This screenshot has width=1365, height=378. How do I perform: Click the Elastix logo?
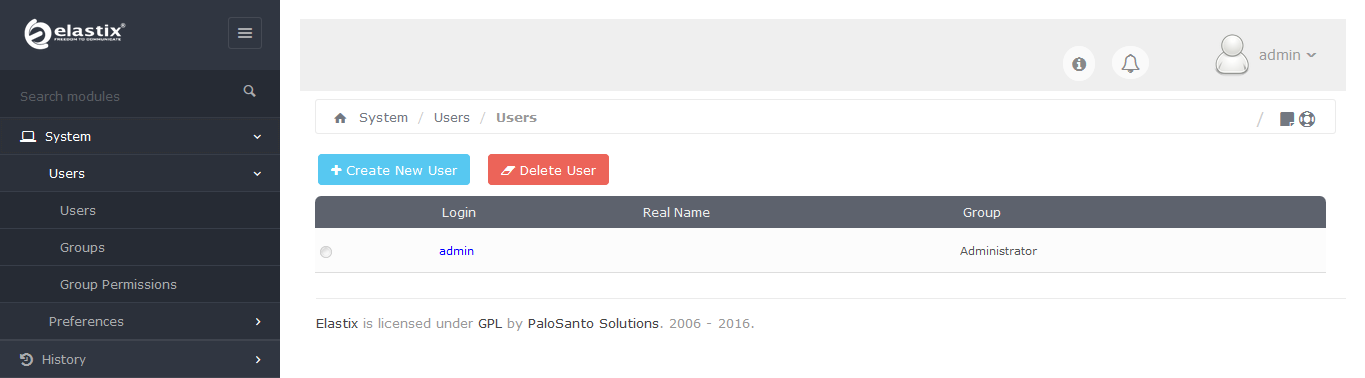coord(74,34)
